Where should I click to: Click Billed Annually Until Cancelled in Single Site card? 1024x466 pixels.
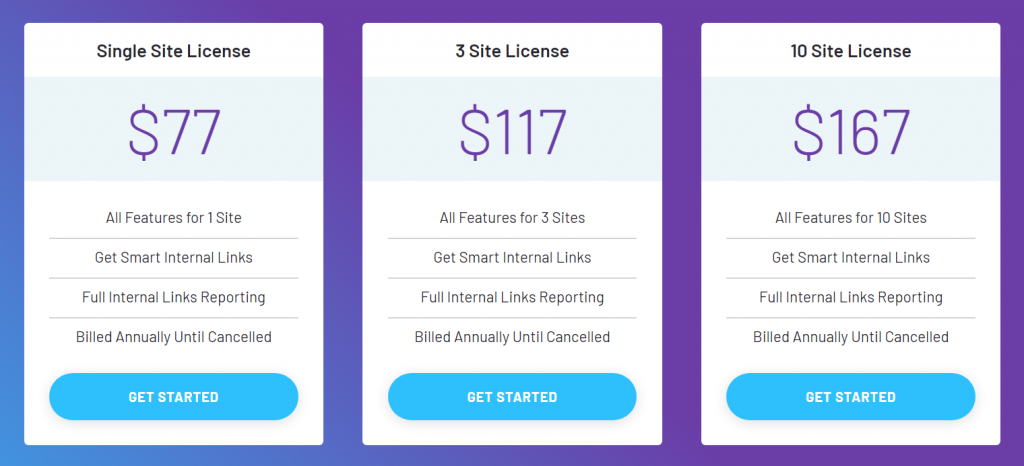[x=173, y=338]
